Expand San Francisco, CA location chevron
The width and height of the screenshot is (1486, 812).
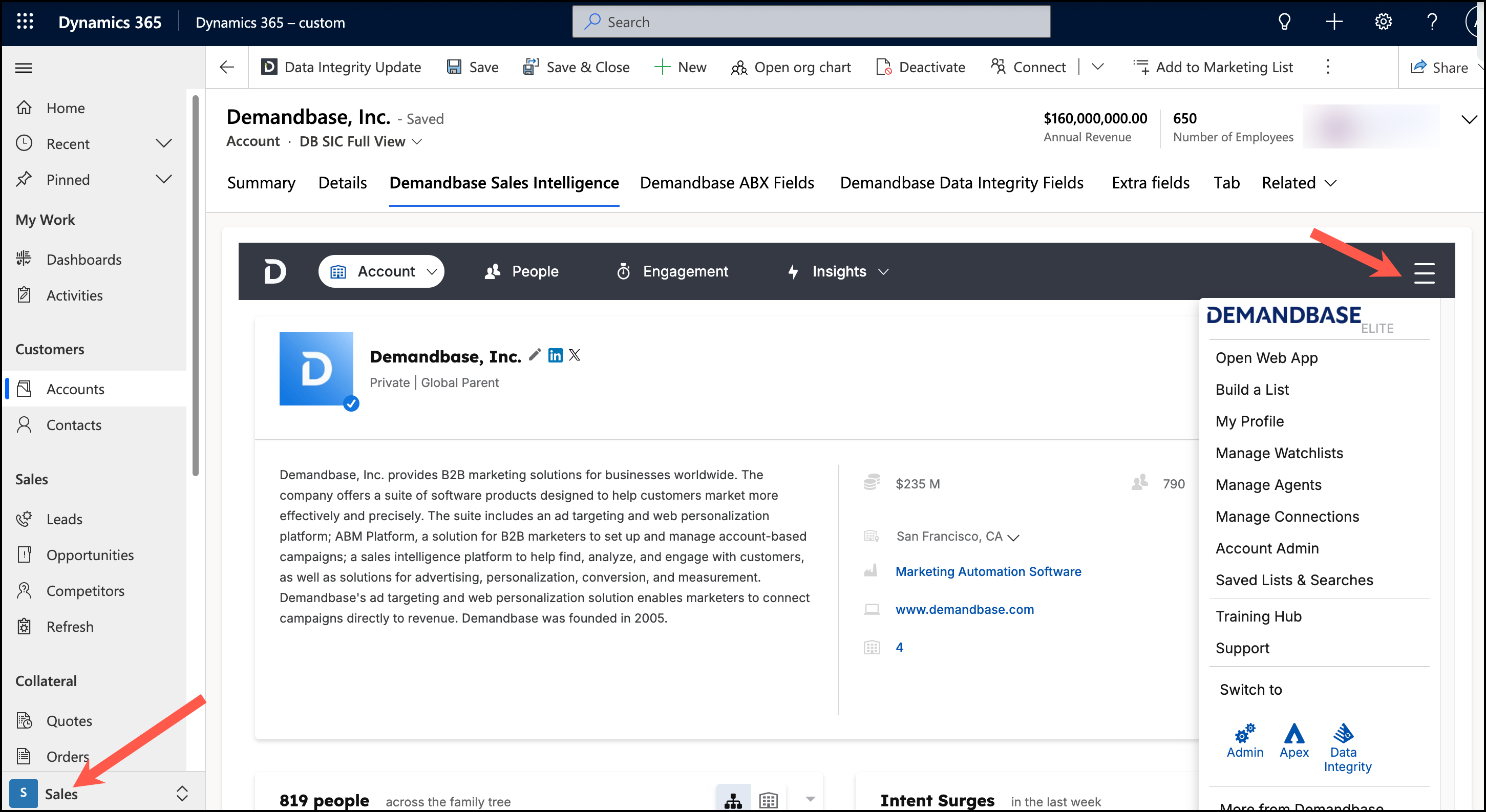click(1013, 537)
